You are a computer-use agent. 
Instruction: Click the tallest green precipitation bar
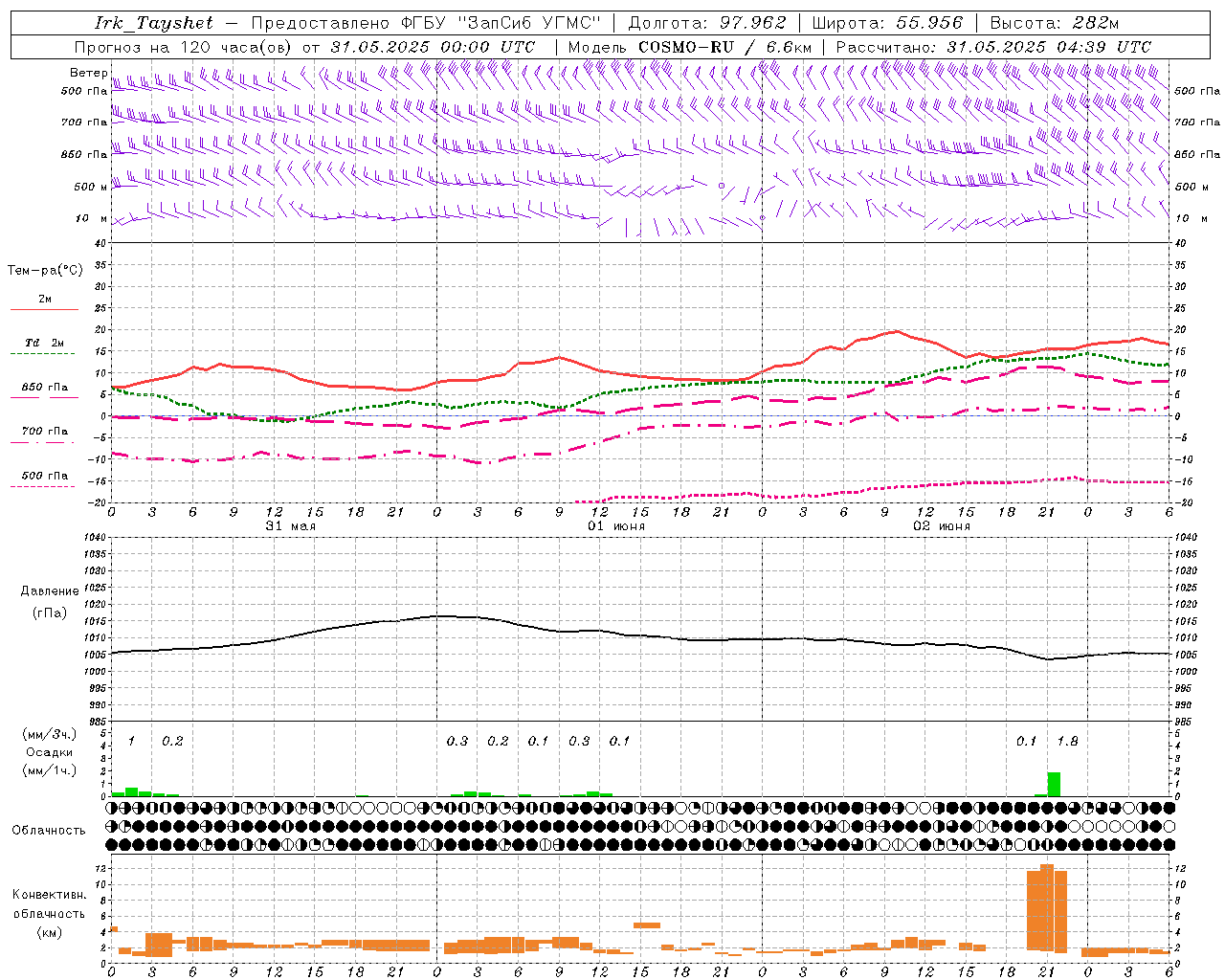[1054, 784]
